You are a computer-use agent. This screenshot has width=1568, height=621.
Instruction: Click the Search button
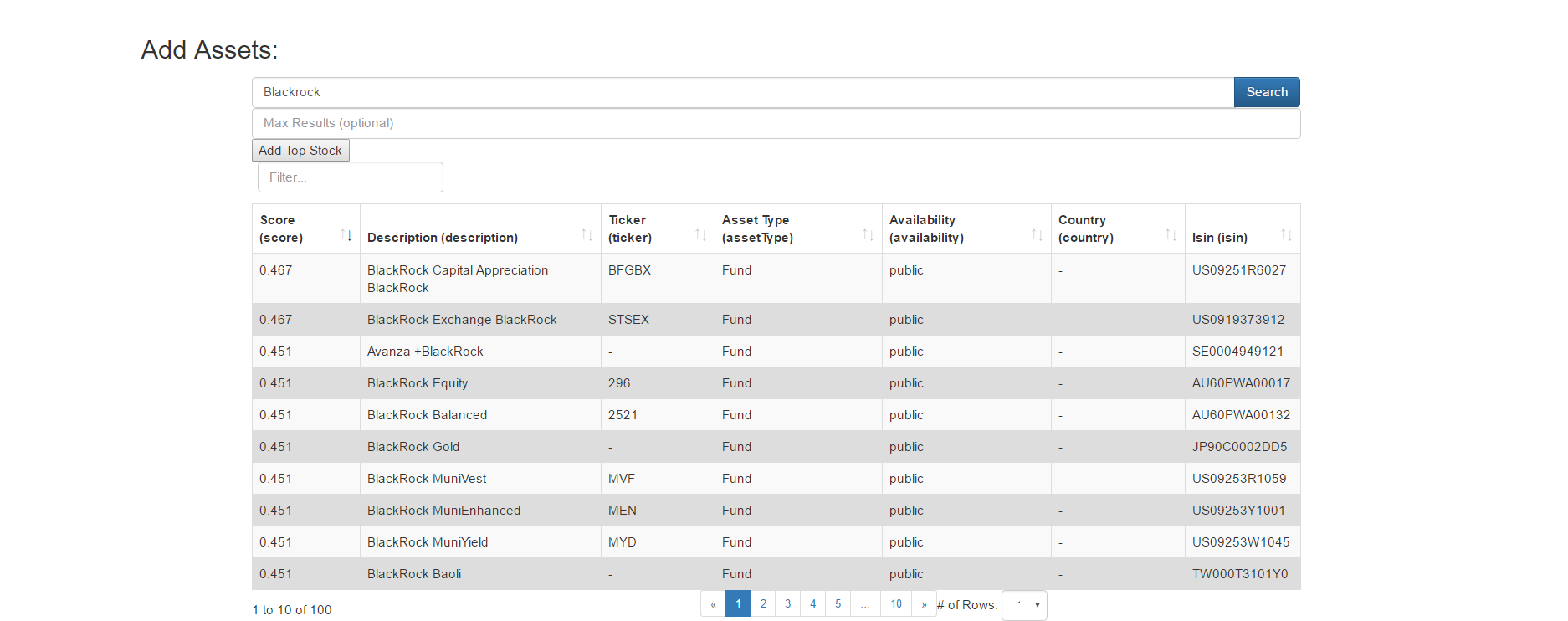click(1267, 92)
